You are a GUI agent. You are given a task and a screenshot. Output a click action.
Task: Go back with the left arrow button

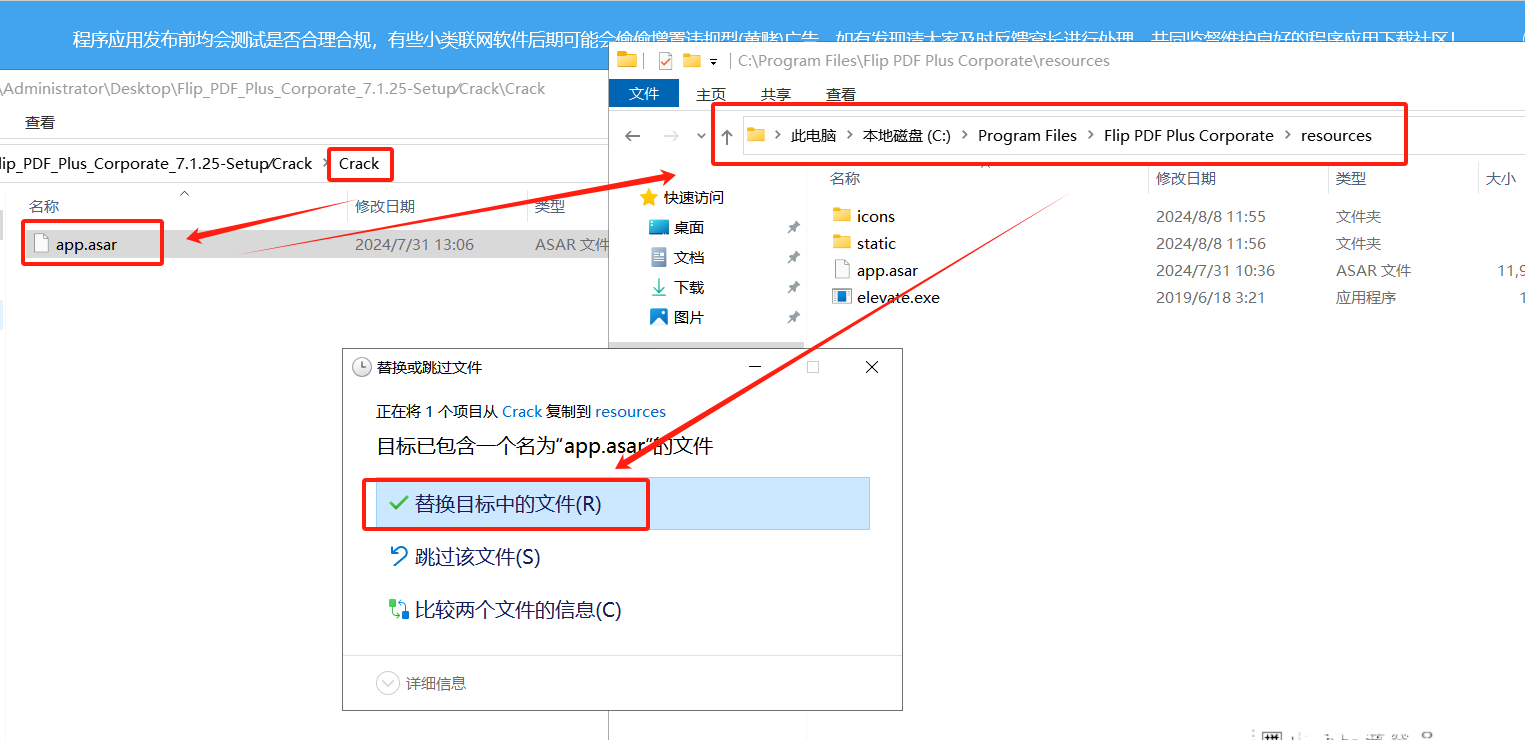632,136
